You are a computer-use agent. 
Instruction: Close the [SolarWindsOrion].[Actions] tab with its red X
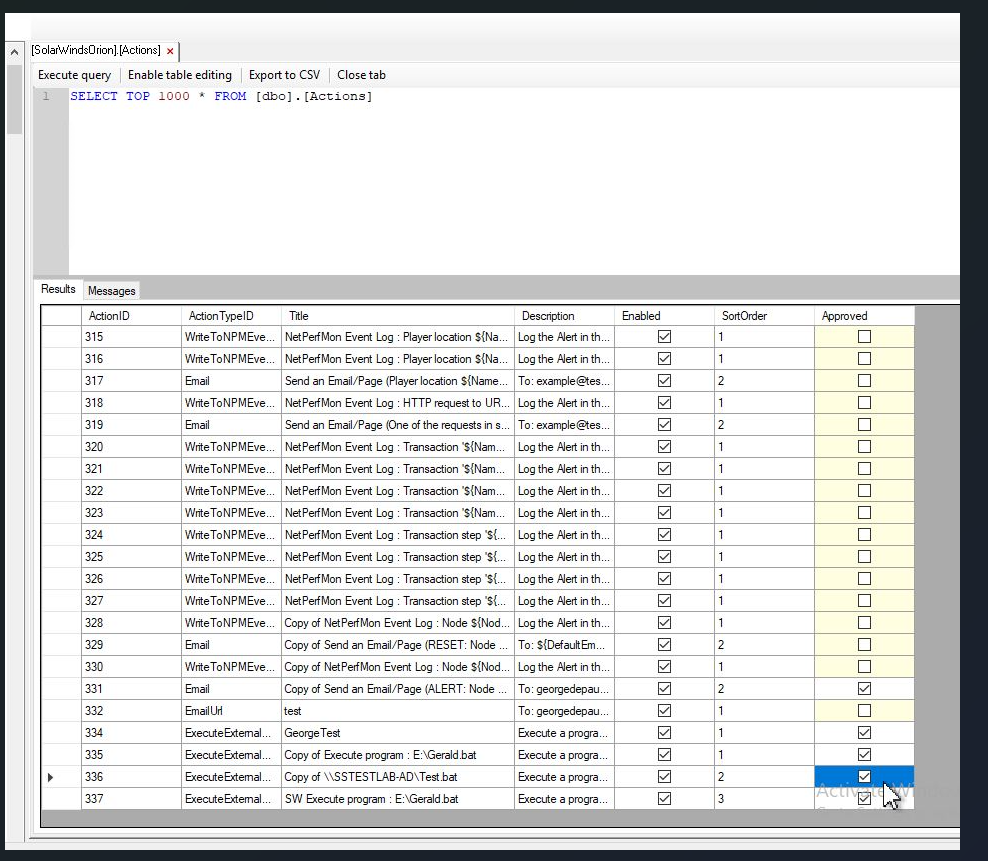170,51
